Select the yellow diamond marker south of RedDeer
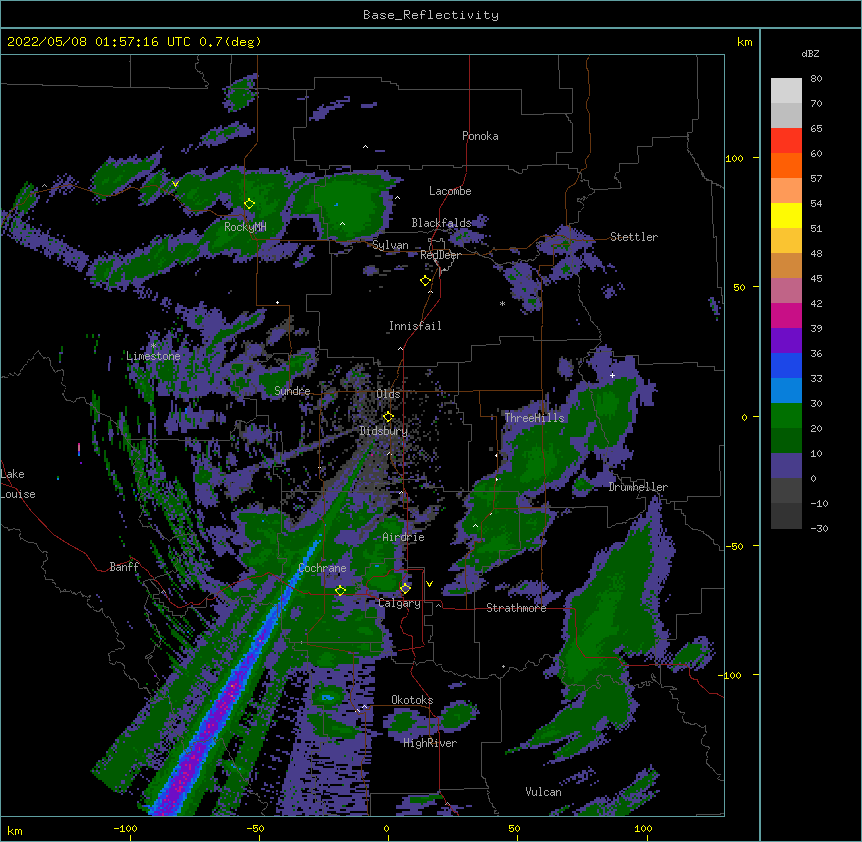 pos(425,281)
